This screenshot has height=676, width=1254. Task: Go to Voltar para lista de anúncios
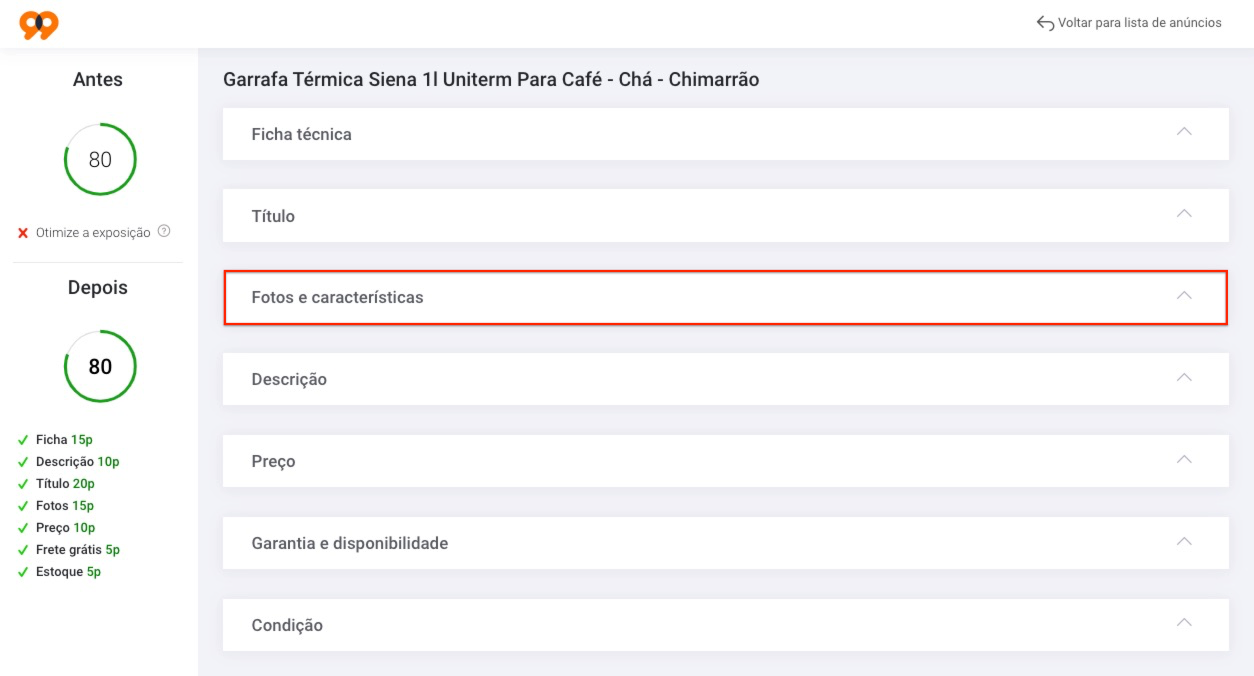coord(1139,23)
